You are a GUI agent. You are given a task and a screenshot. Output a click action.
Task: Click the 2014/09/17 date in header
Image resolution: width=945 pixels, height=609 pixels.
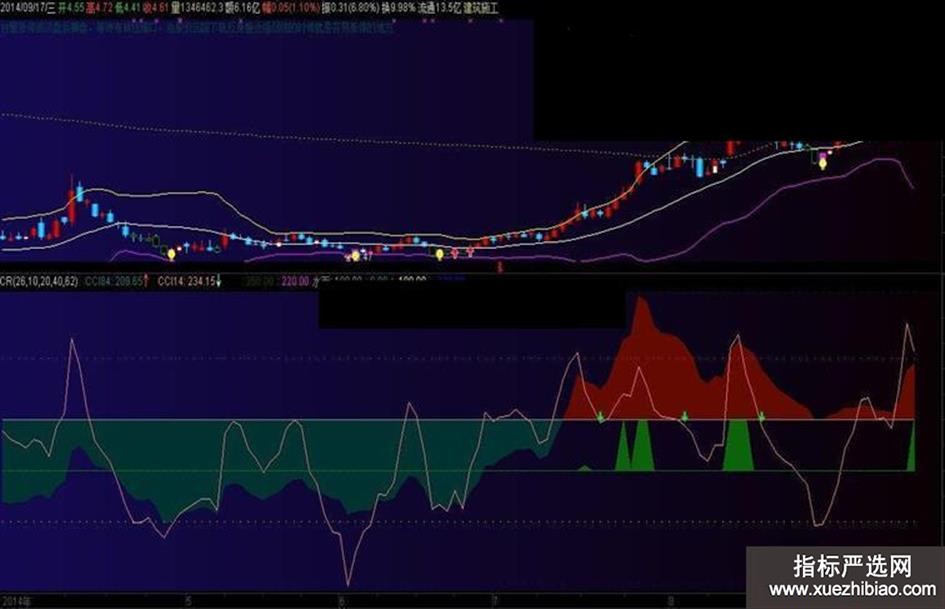(23, 8)
